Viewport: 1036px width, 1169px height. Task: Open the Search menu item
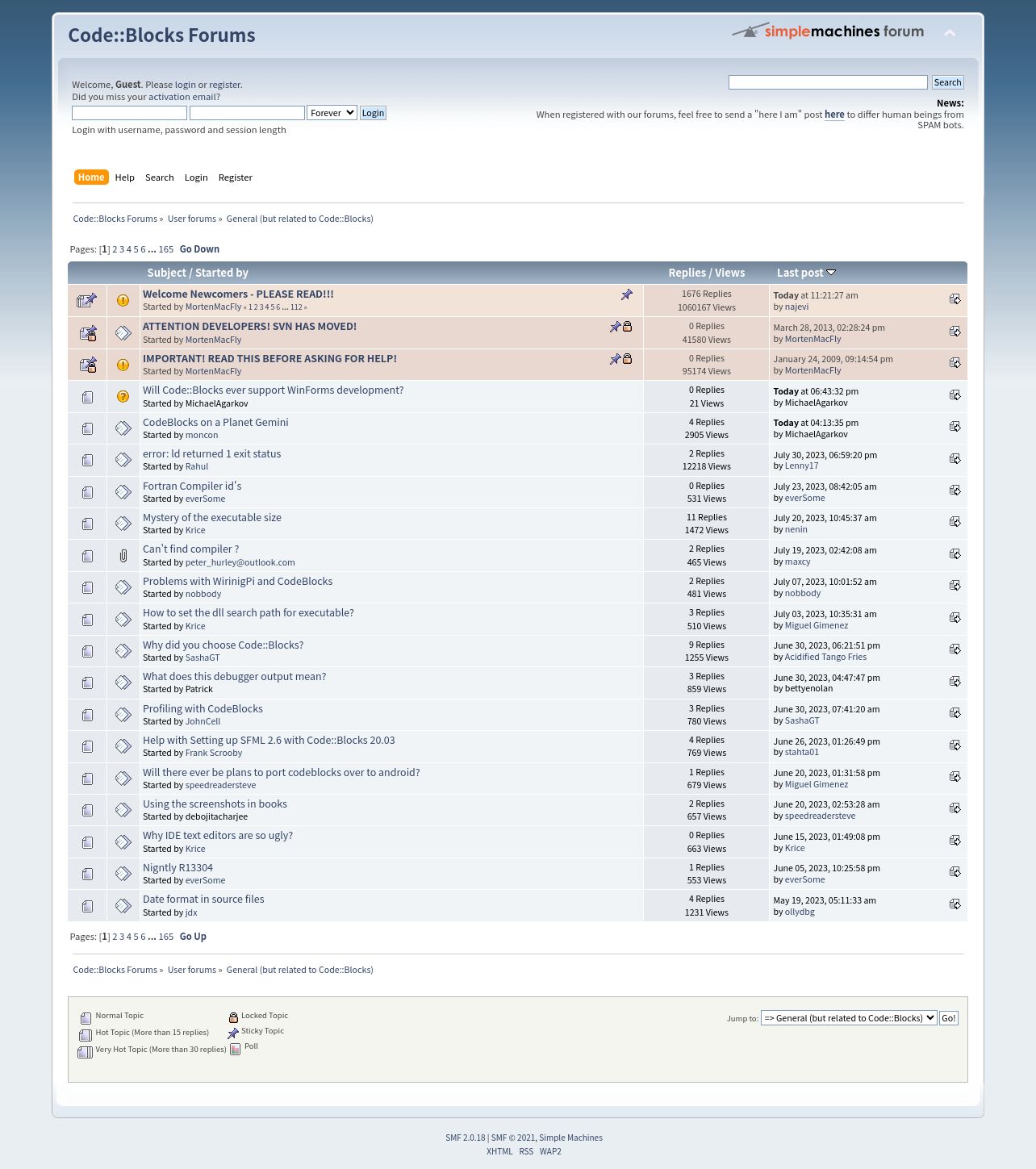click(160, 177)
